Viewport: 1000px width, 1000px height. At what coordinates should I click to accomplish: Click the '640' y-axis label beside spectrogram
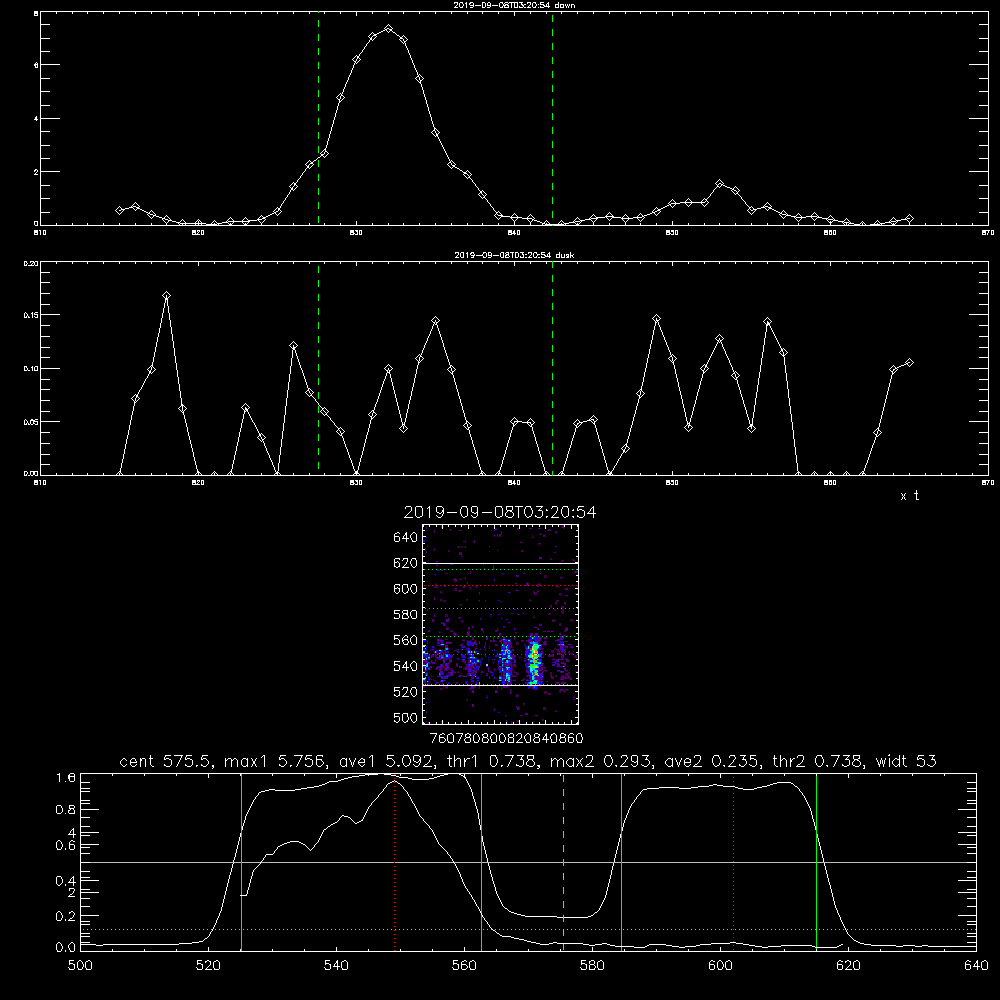point(405,538)
